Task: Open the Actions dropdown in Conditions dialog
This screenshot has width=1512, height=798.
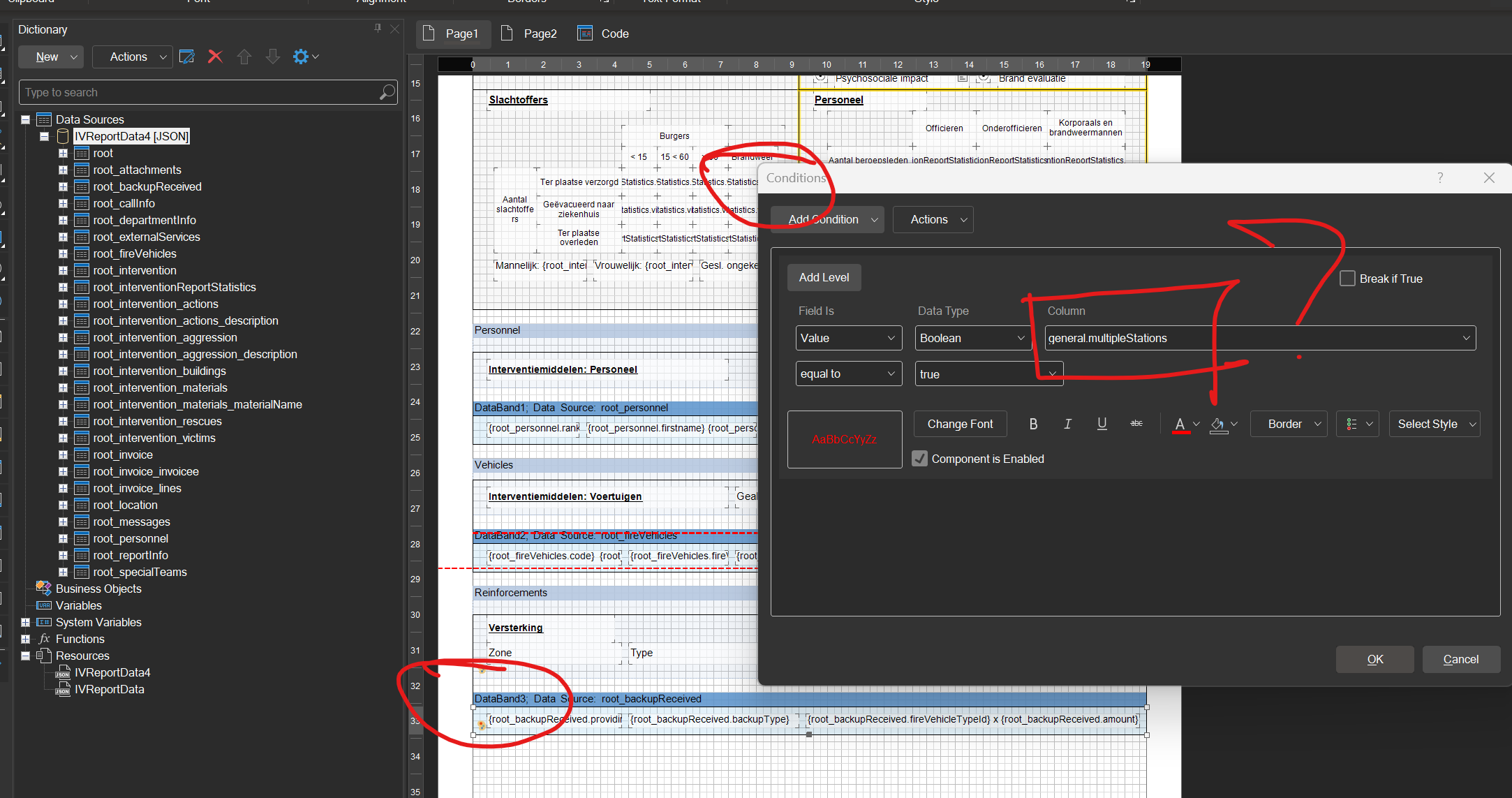Action: [x=933, y=219]
